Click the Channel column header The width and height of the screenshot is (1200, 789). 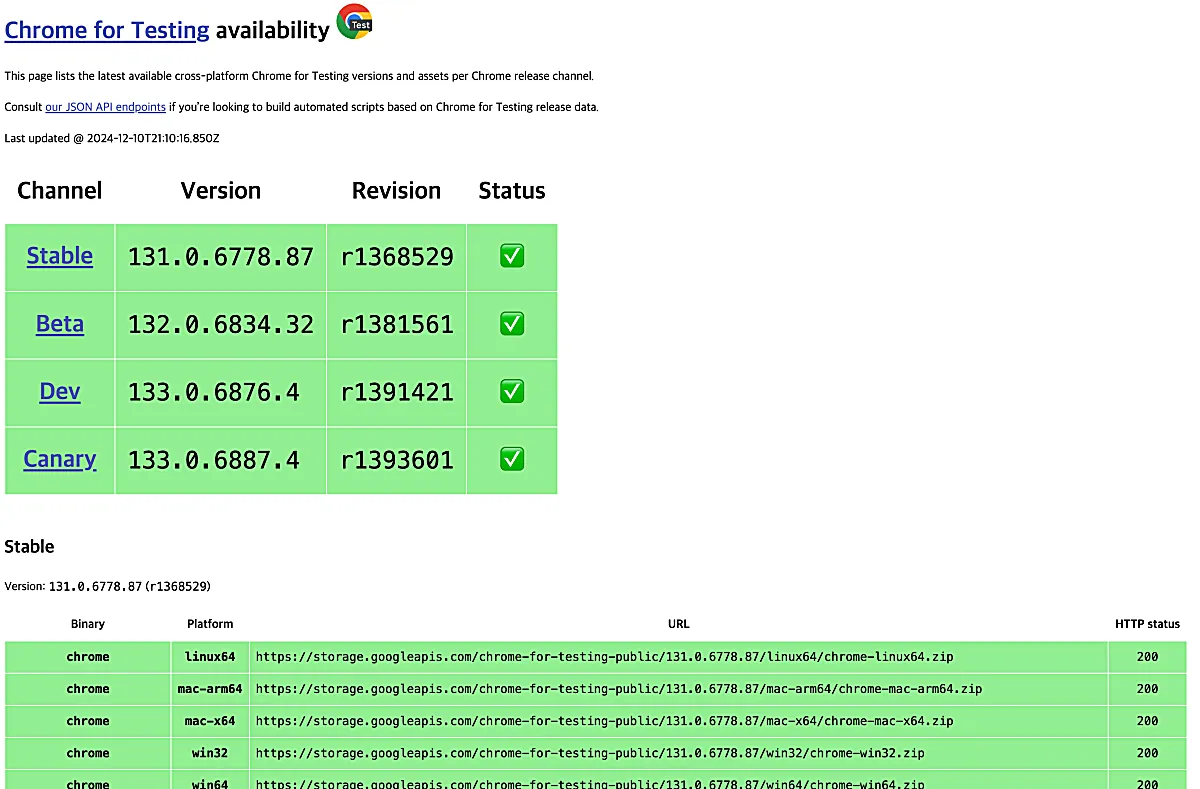click(60, 191)
